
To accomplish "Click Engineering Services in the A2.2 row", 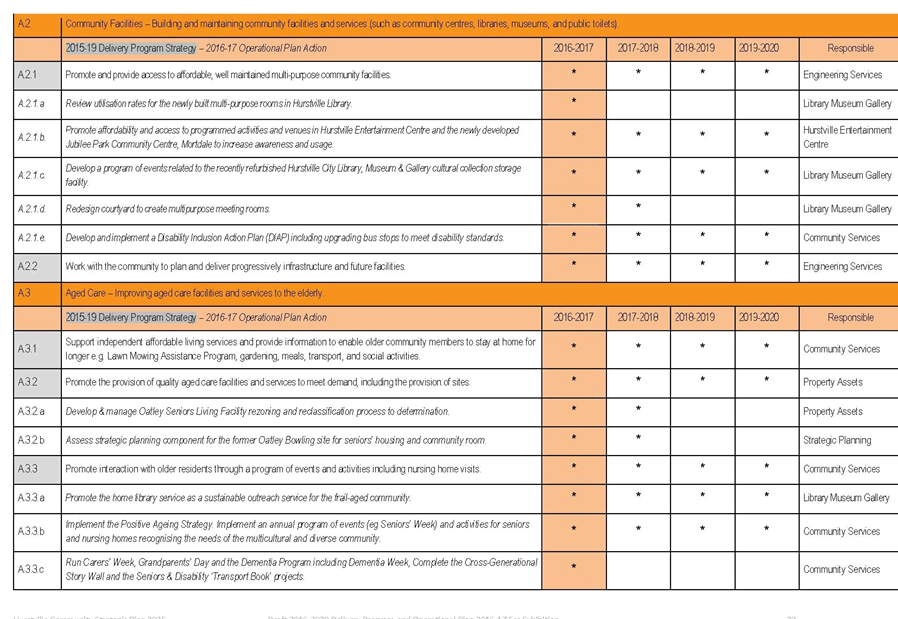I will click(x=842, y=267).
